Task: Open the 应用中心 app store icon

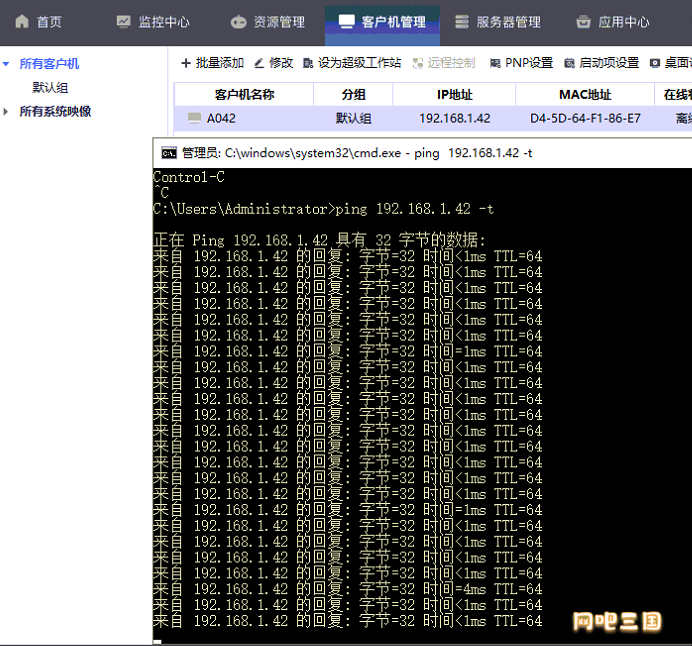Action: (583, 22)
